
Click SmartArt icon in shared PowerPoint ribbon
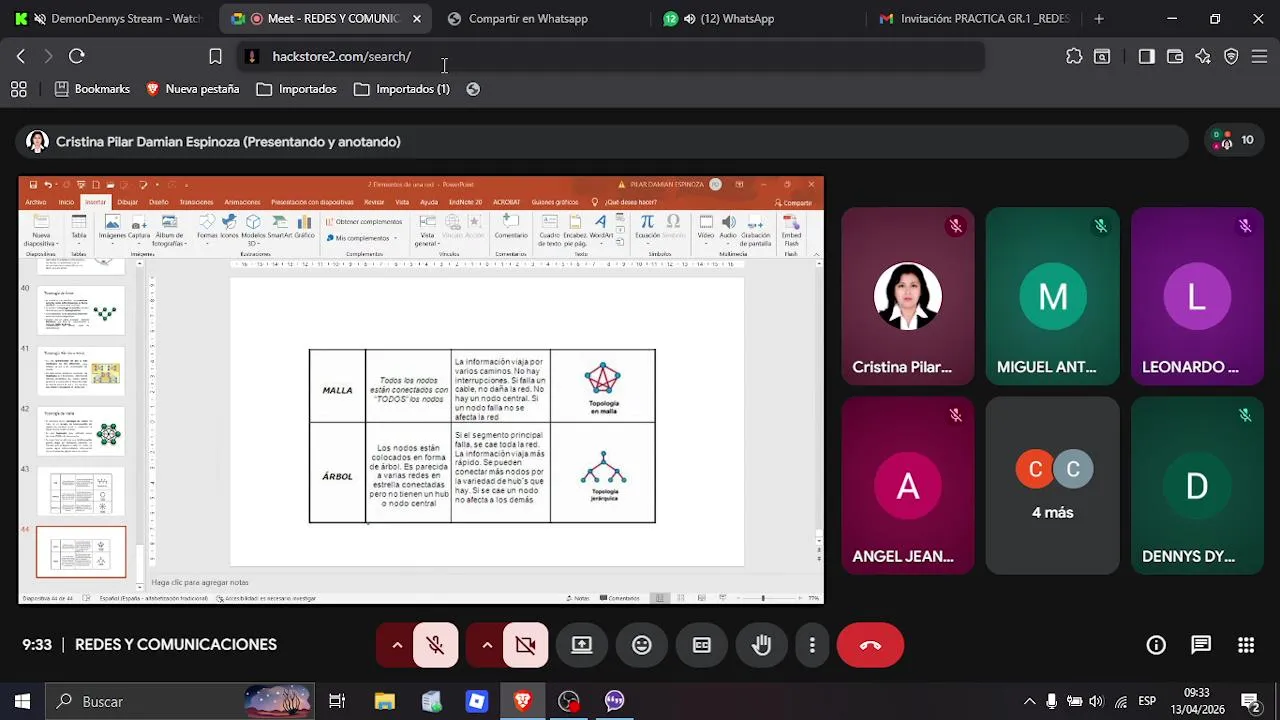(x=278, y=229)
